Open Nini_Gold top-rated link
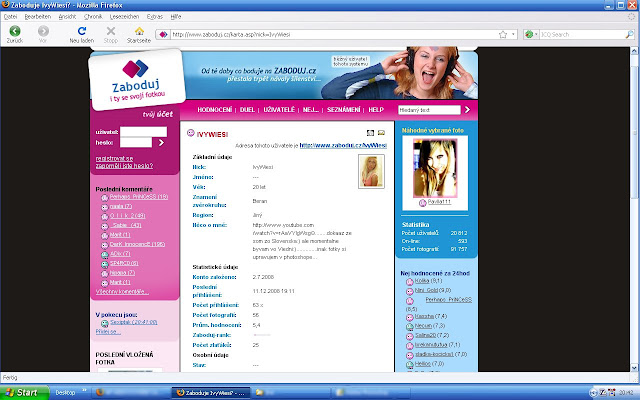Screen dimensions: 640x400 (427, 290)
